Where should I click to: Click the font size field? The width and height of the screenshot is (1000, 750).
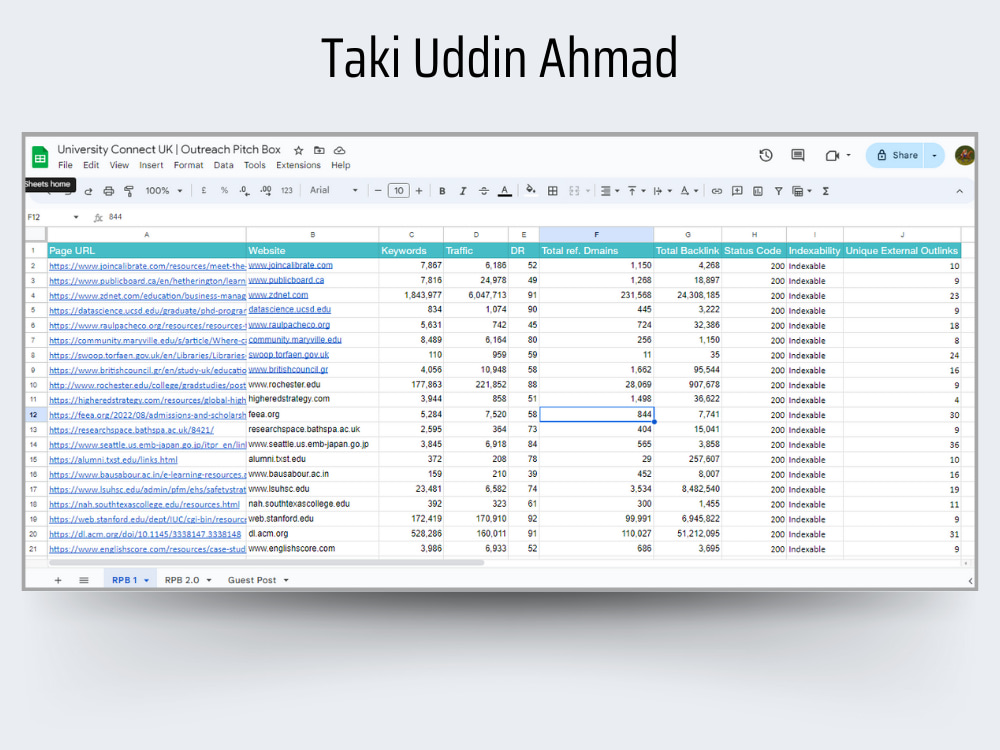tap(399, 191)
